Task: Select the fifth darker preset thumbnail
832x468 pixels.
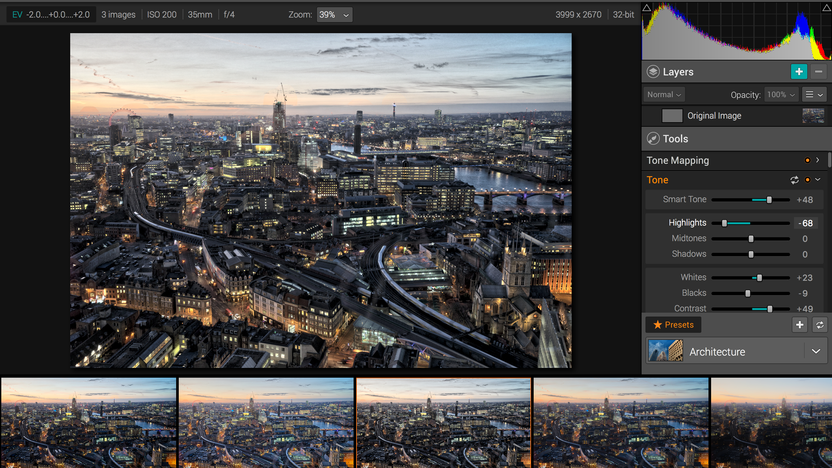Action: point(772,423)
